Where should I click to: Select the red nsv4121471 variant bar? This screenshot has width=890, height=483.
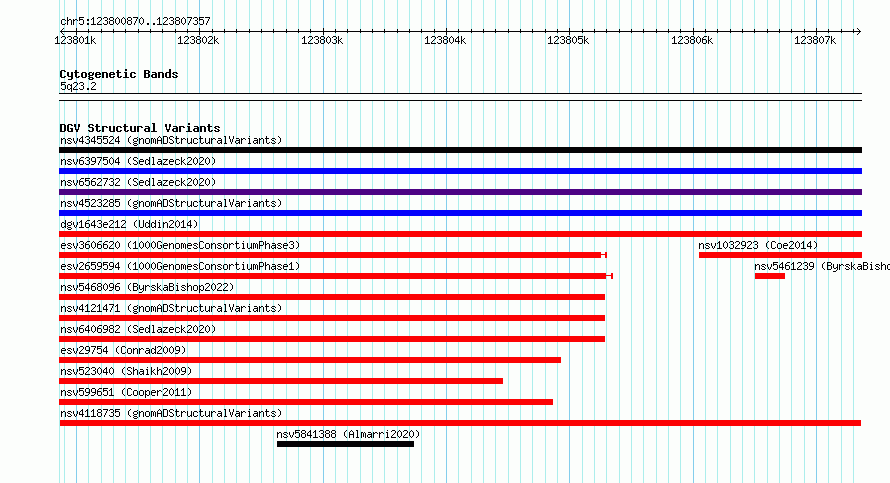pyautogui.click(x=332, y=318)
